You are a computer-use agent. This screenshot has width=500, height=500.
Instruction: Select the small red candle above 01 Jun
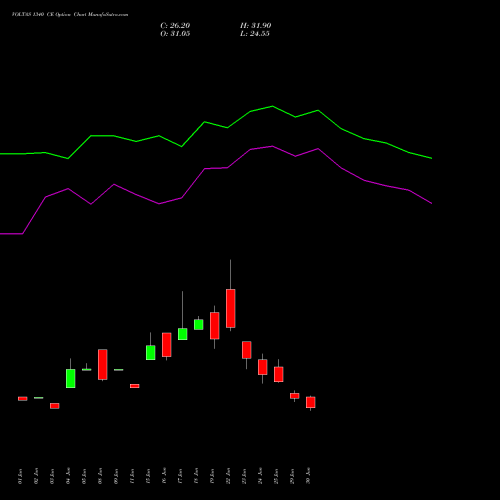coord(23,398)
